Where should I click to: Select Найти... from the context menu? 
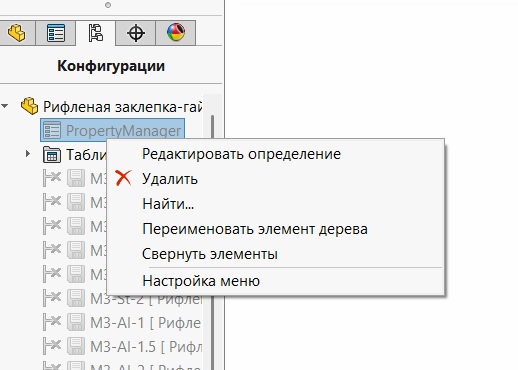(168, 204)
